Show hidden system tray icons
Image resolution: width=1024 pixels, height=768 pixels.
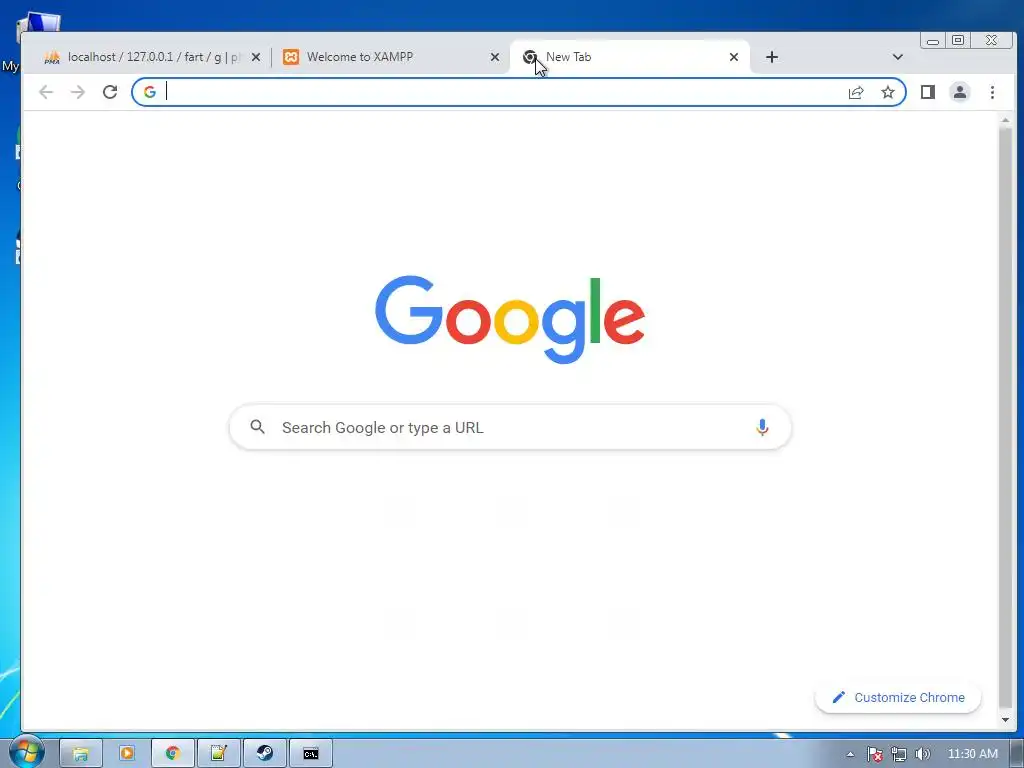pyautogui.click(x=850, y=754)
